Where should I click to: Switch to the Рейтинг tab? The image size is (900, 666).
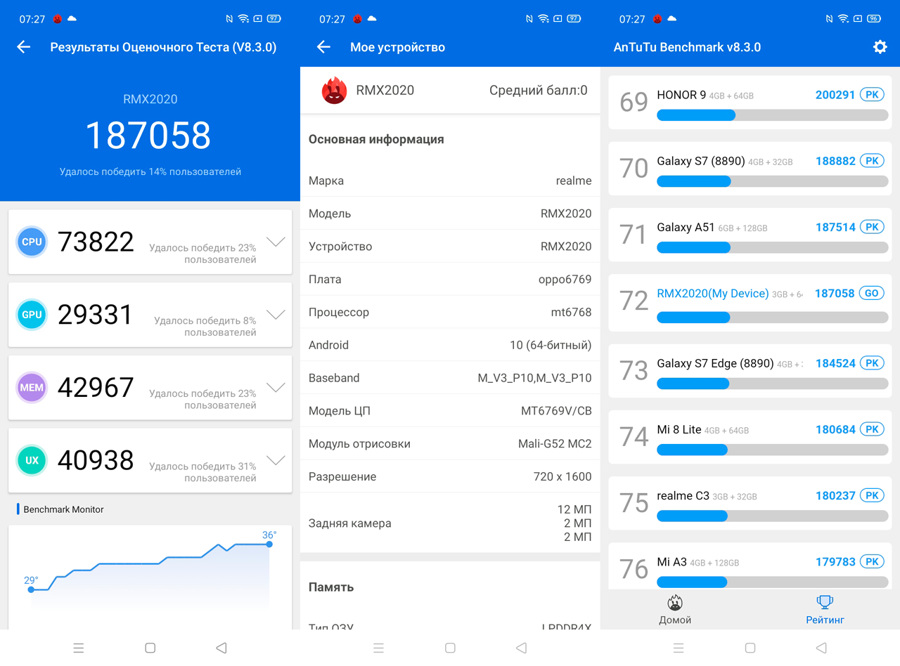click(825, 610)
